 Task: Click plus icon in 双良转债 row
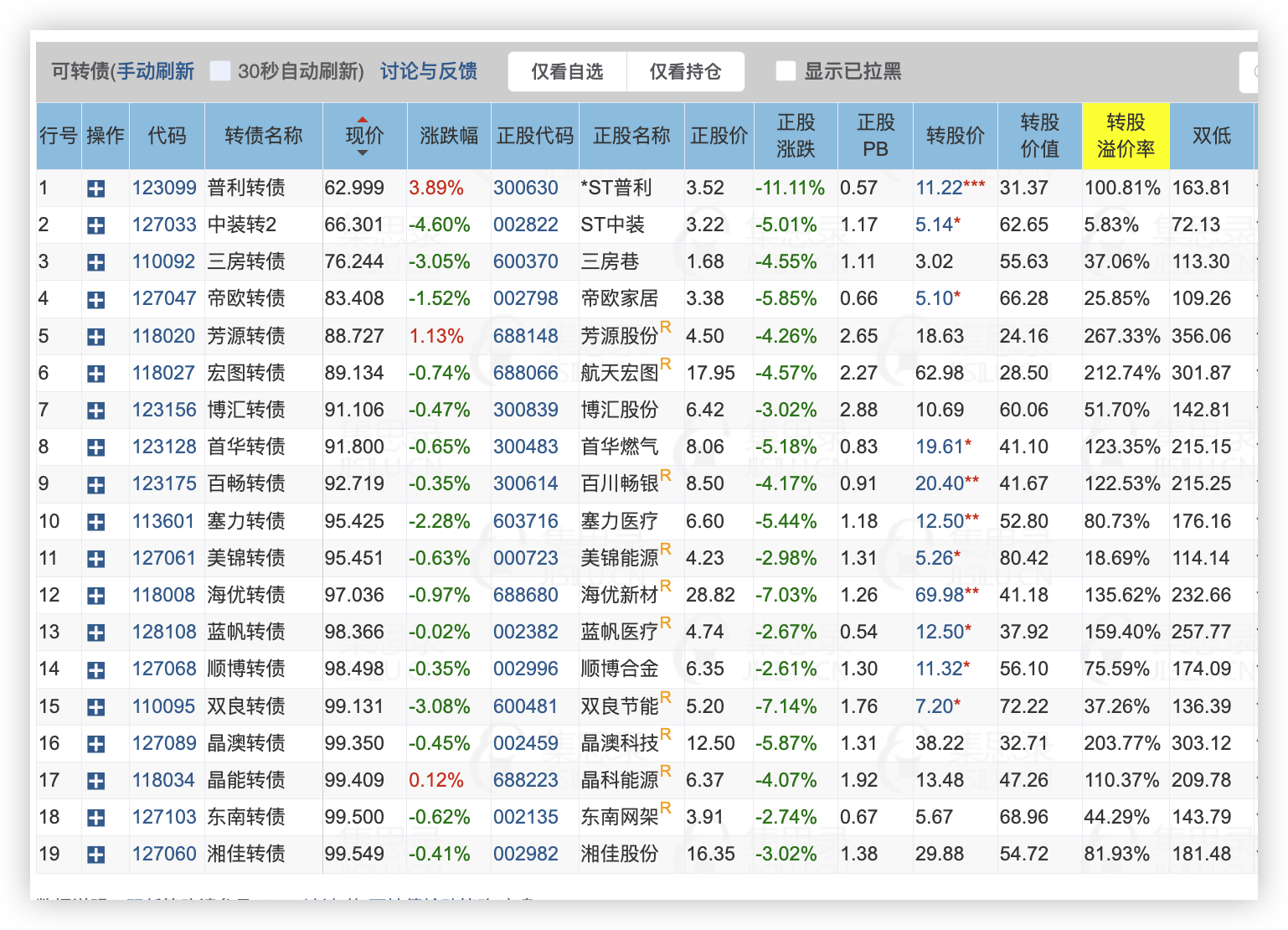coord(96,708)
